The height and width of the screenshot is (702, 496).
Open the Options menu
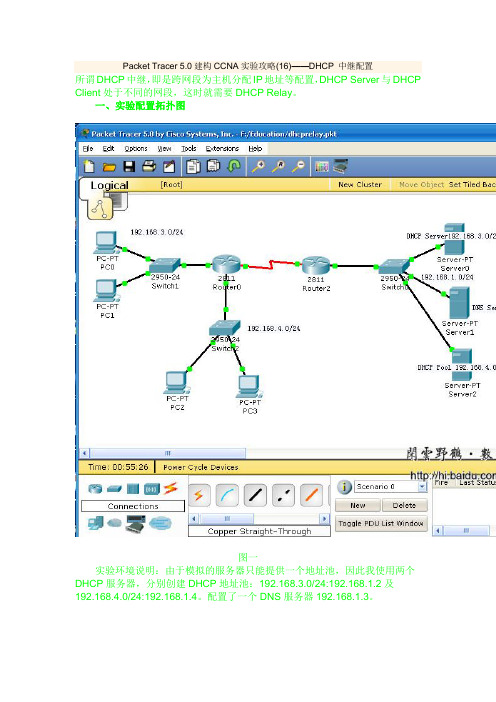(136, 149)
